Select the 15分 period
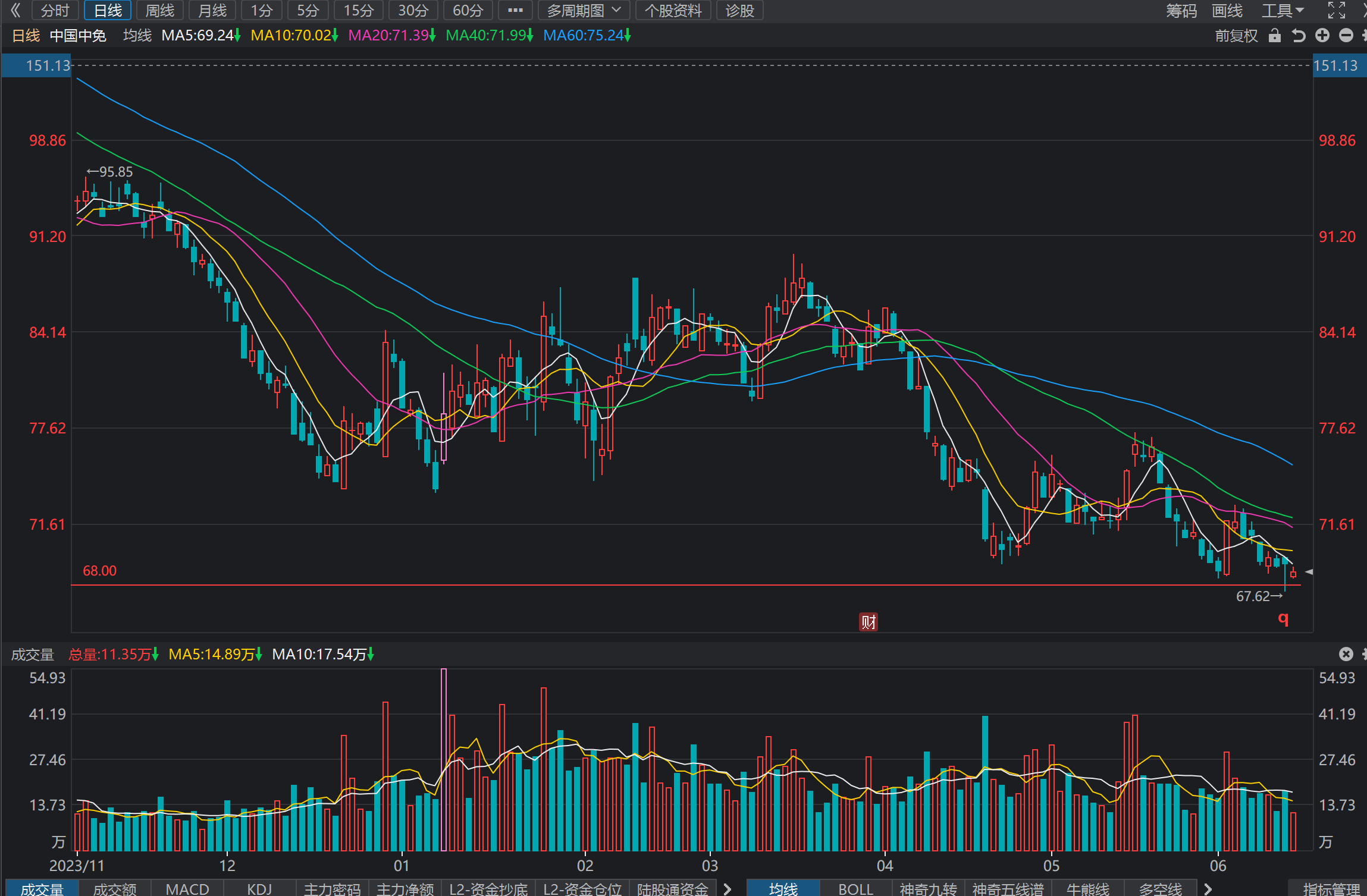 pyautogui.click(x=358, y=10)
